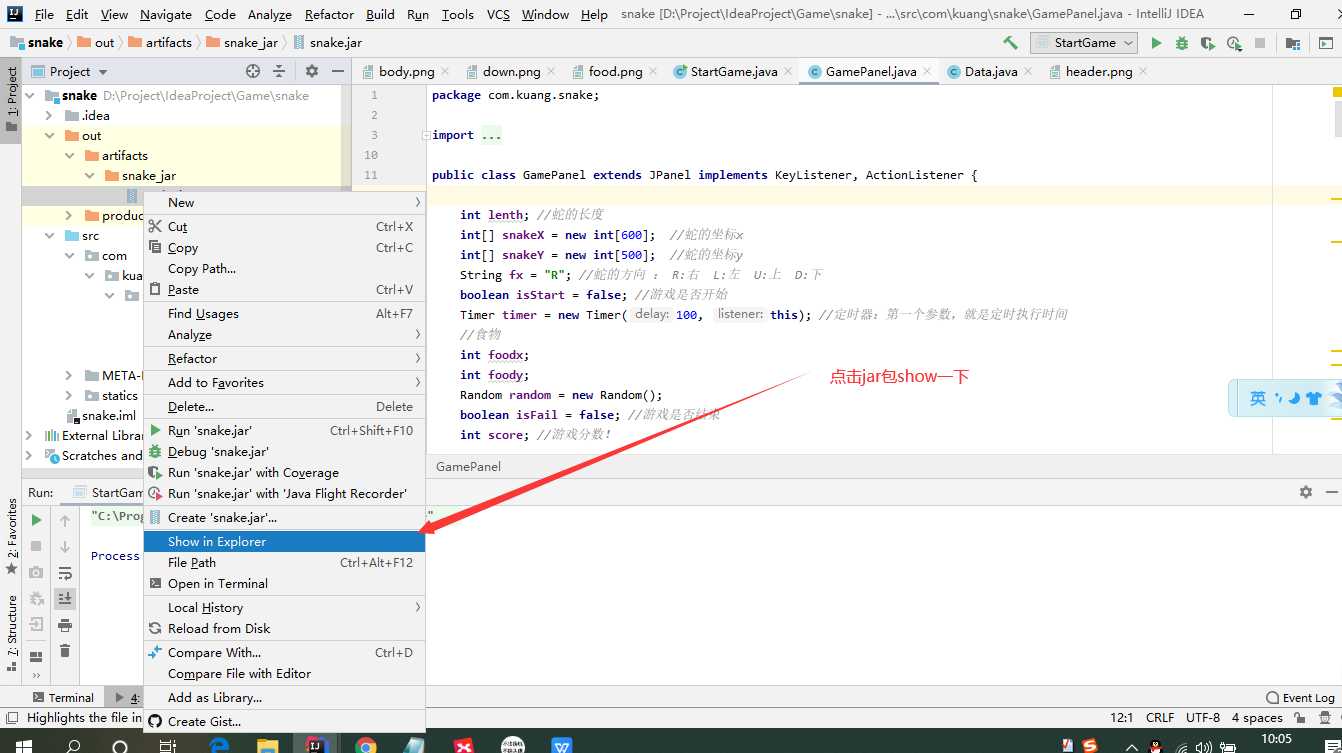Close the body.png tab

[444, 71]
